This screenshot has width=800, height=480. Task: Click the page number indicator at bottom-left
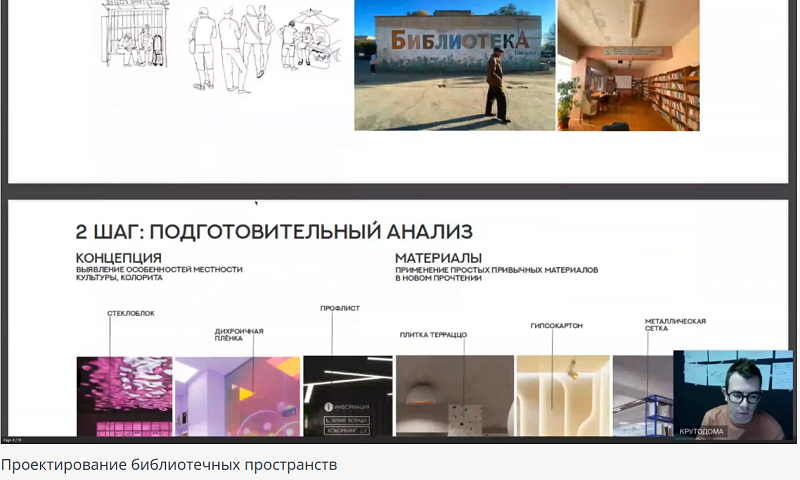pos(12,439)
